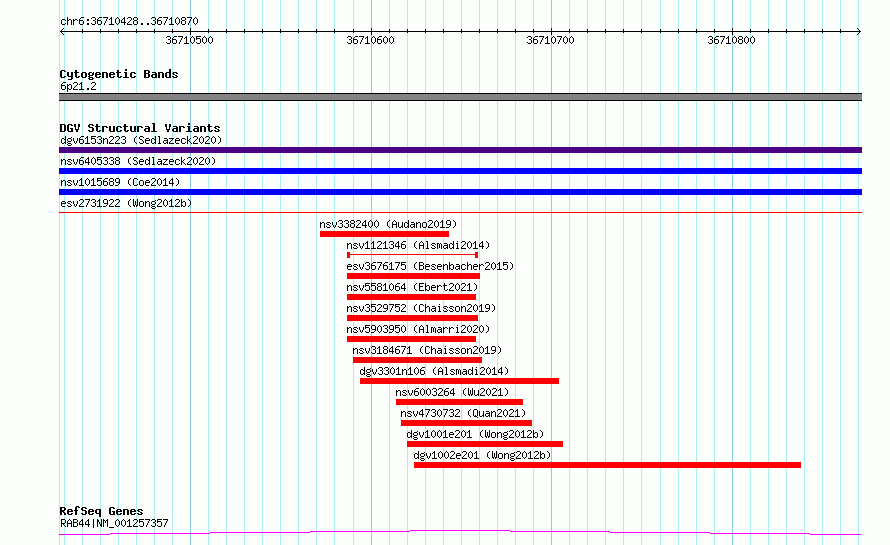Click the nsv6405338 (Sedlazeck2020) label
This screenshot has height=545, width=890.
click(138, 161)
